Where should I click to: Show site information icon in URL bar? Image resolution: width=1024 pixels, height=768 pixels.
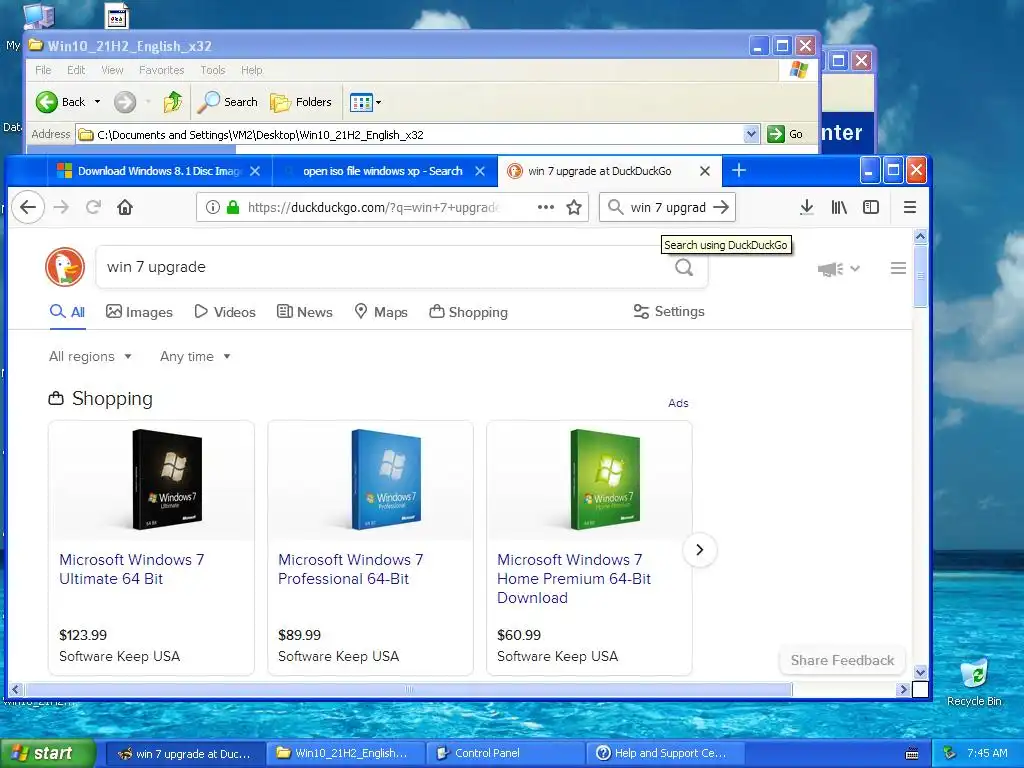pyautogui.click(x=212, y=208)
